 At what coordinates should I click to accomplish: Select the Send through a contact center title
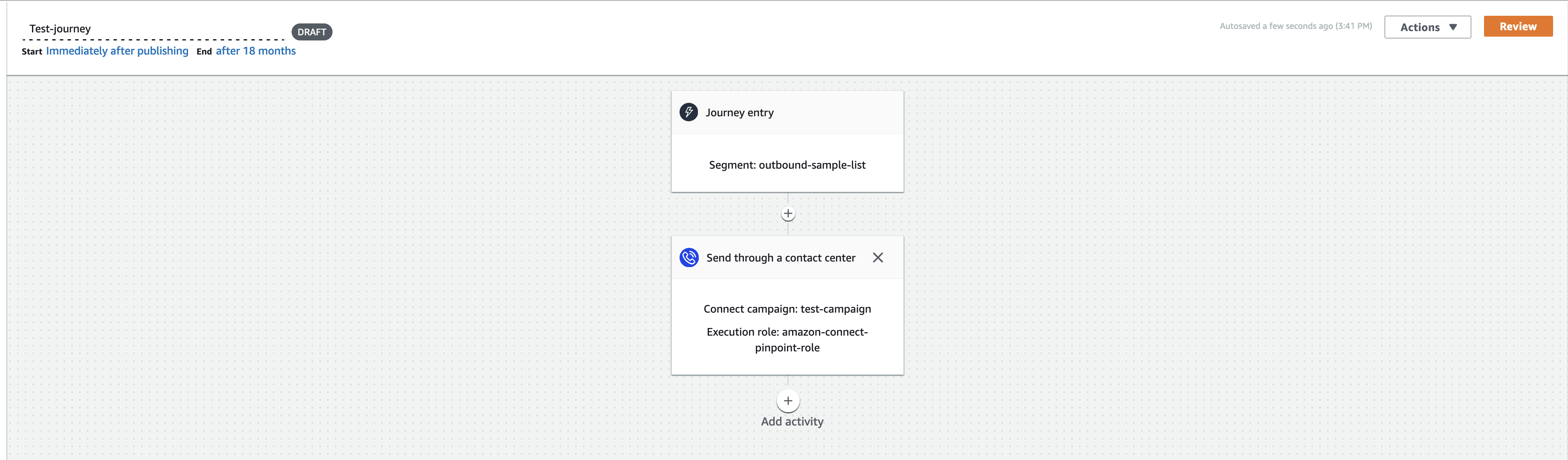tap(780, 258)
